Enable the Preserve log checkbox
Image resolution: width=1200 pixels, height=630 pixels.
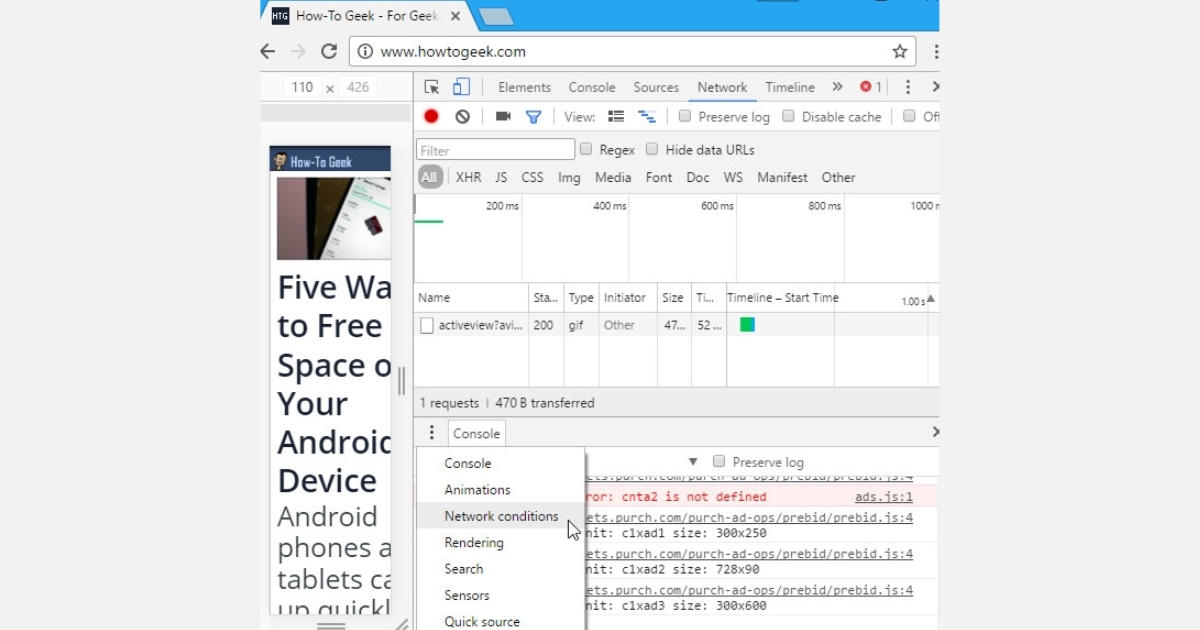click(684, 116)
